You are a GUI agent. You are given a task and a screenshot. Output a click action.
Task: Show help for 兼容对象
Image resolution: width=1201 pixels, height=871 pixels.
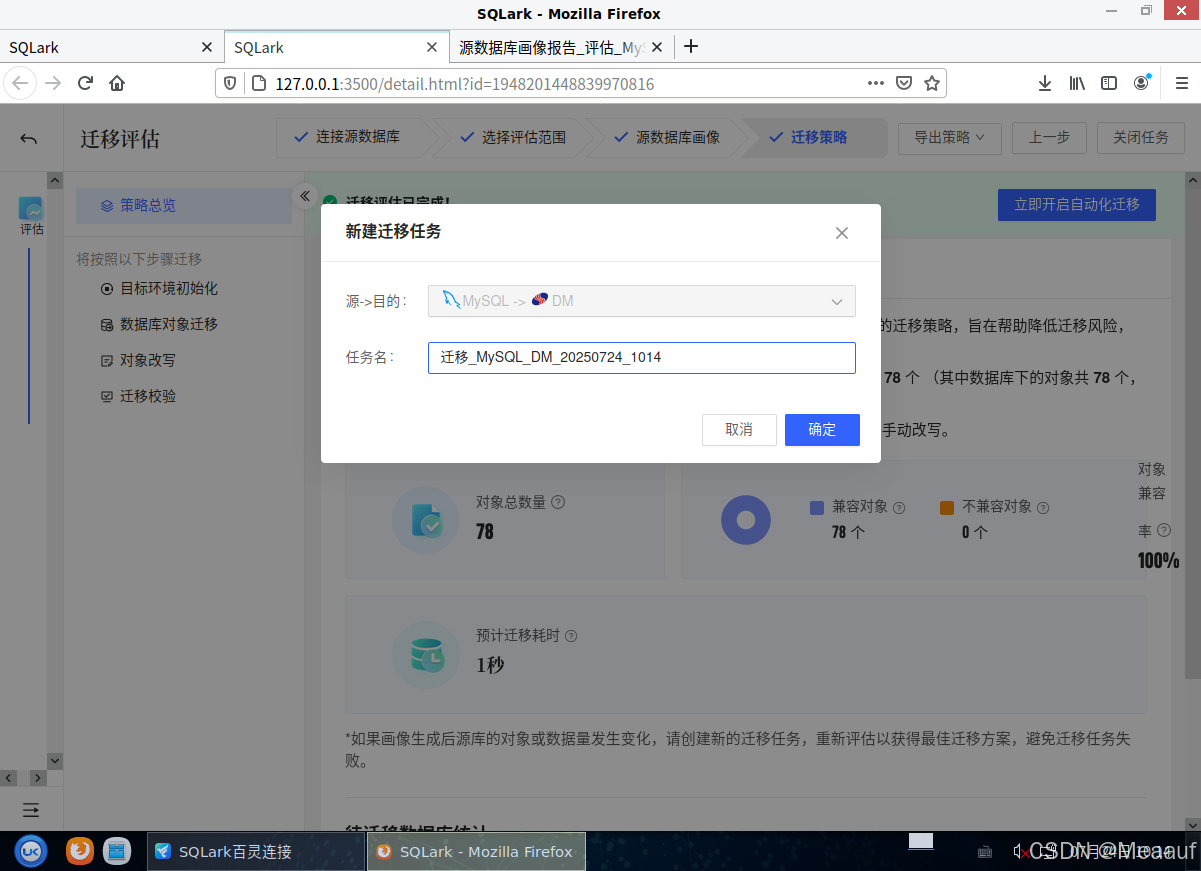(898, 507)
